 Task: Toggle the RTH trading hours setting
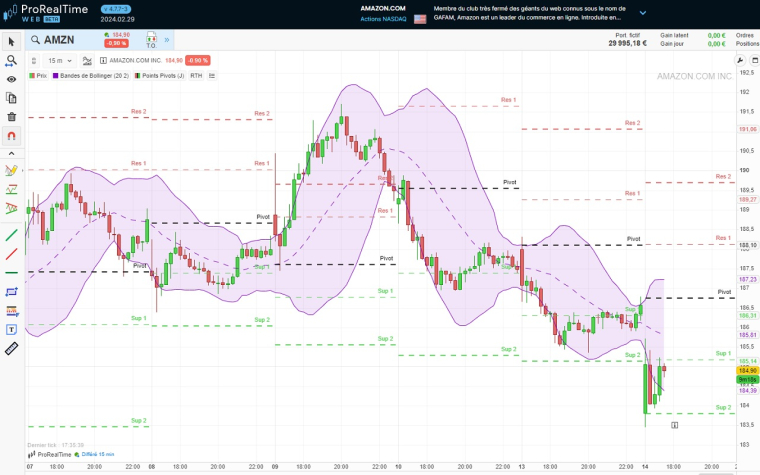point(196,75)
